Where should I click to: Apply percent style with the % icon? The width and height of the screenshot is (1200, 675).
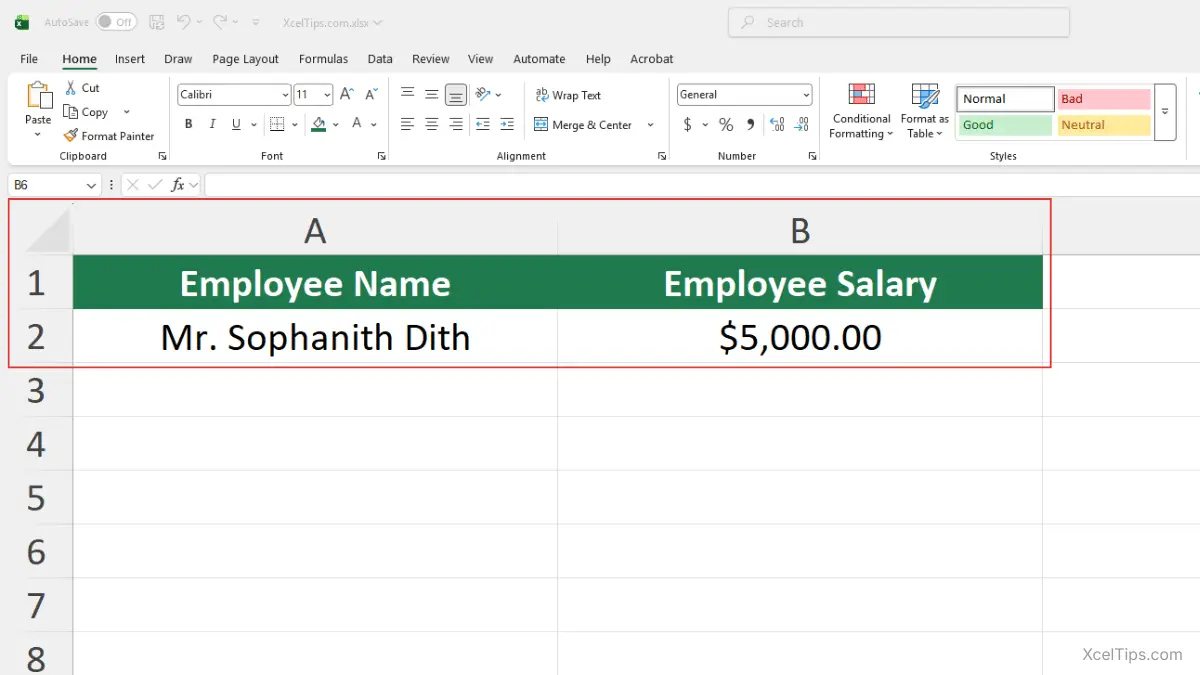(726, 125)
